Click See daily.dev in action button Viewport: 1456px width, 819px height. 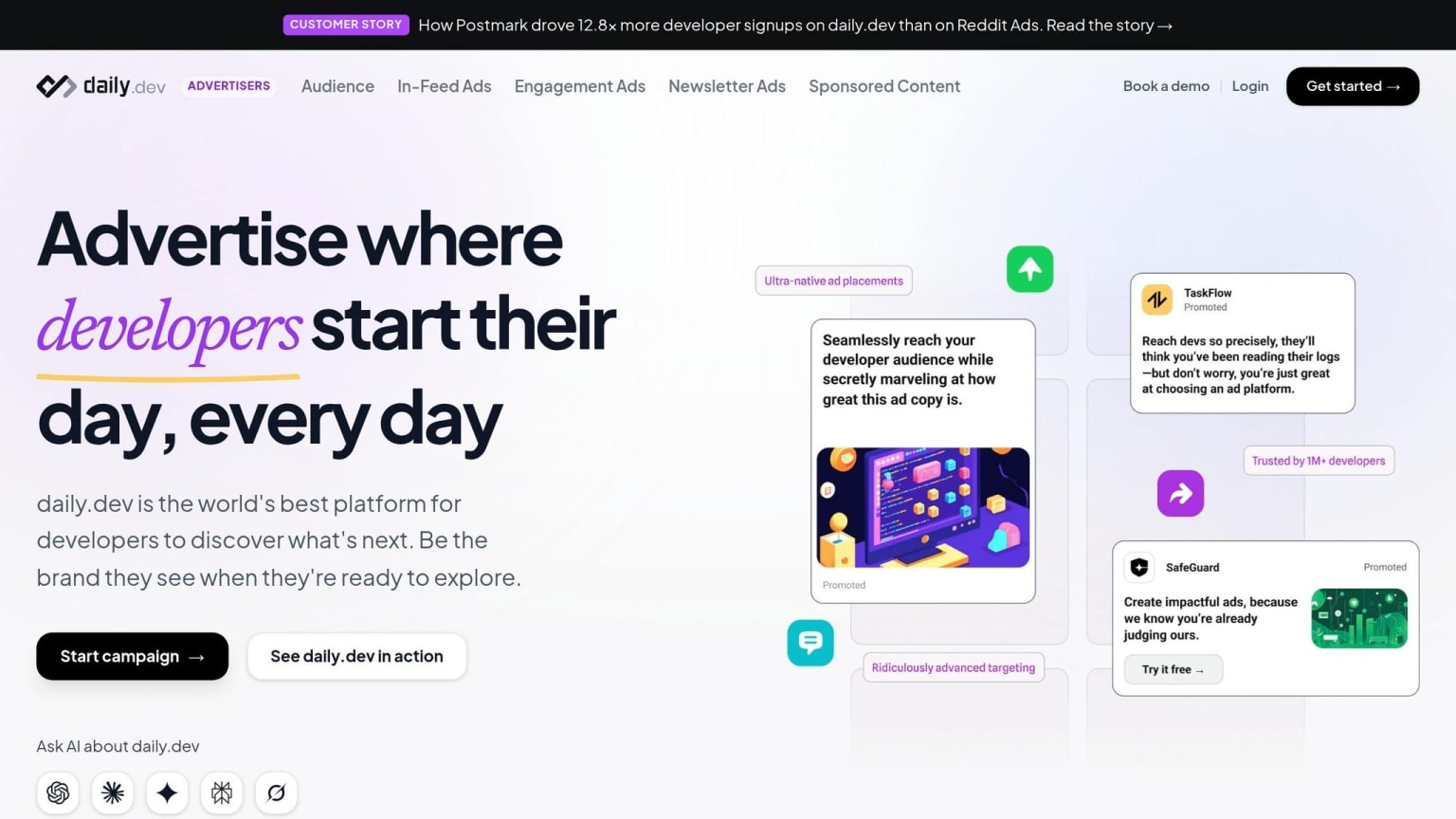point(356,656)
